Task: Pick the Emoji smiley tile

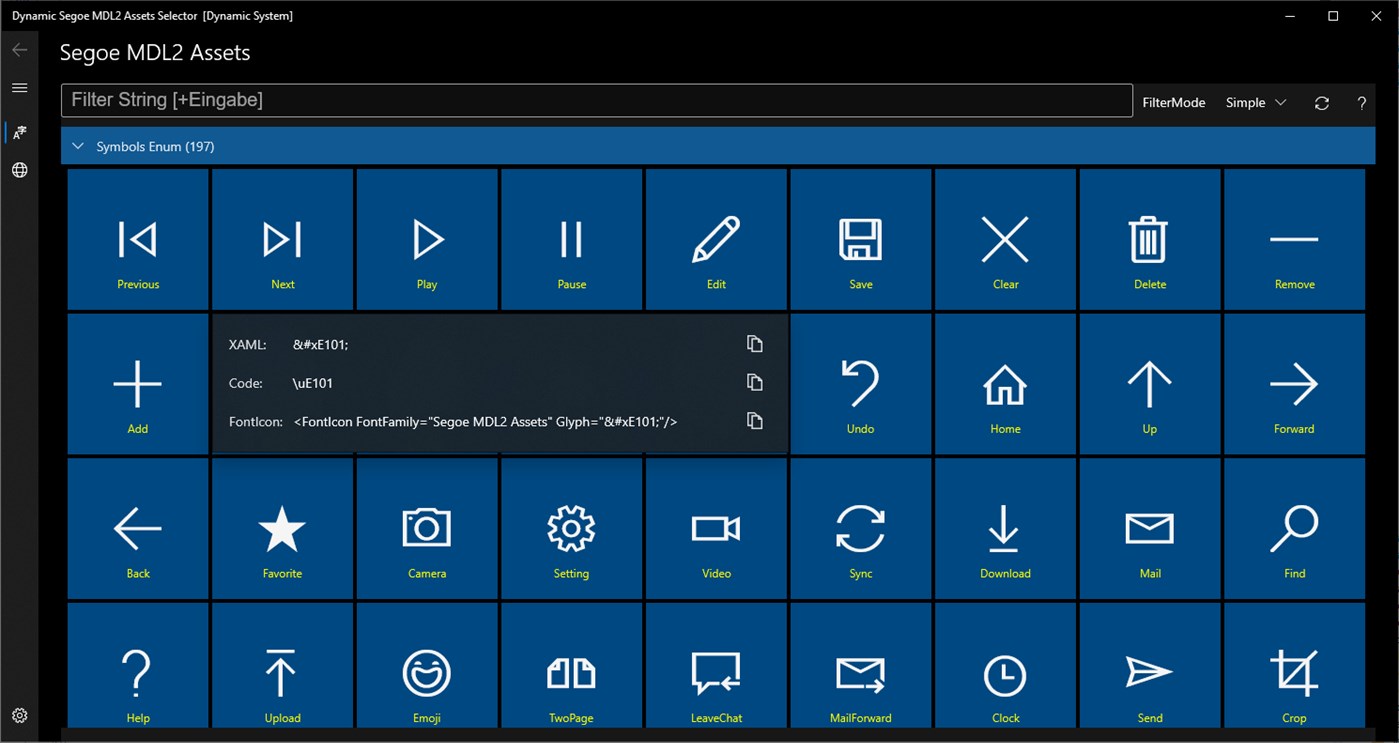Action: pos(427,665)
